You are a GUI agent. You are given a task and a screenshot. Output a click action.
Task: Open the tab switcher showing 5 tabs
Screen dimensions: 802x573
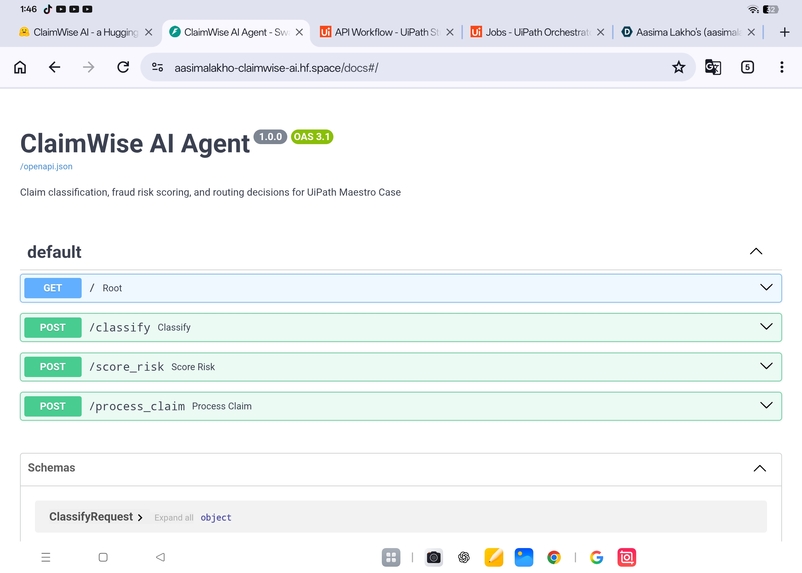pyautogui.click(x=747, y=67)
